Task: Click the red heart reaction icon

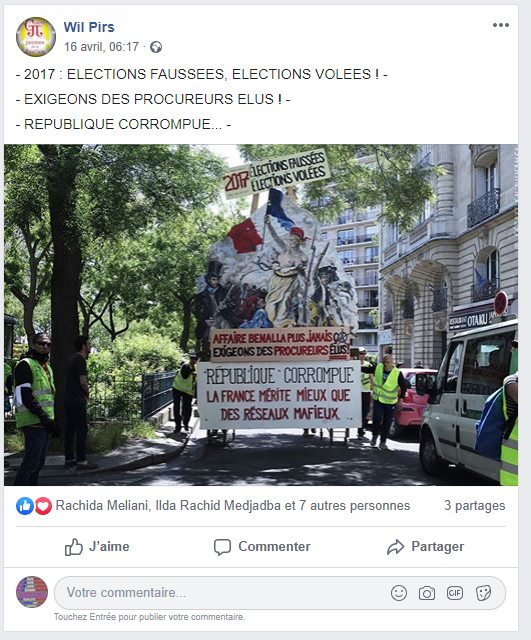Action: pyautogui.click(x=43, y=506)
